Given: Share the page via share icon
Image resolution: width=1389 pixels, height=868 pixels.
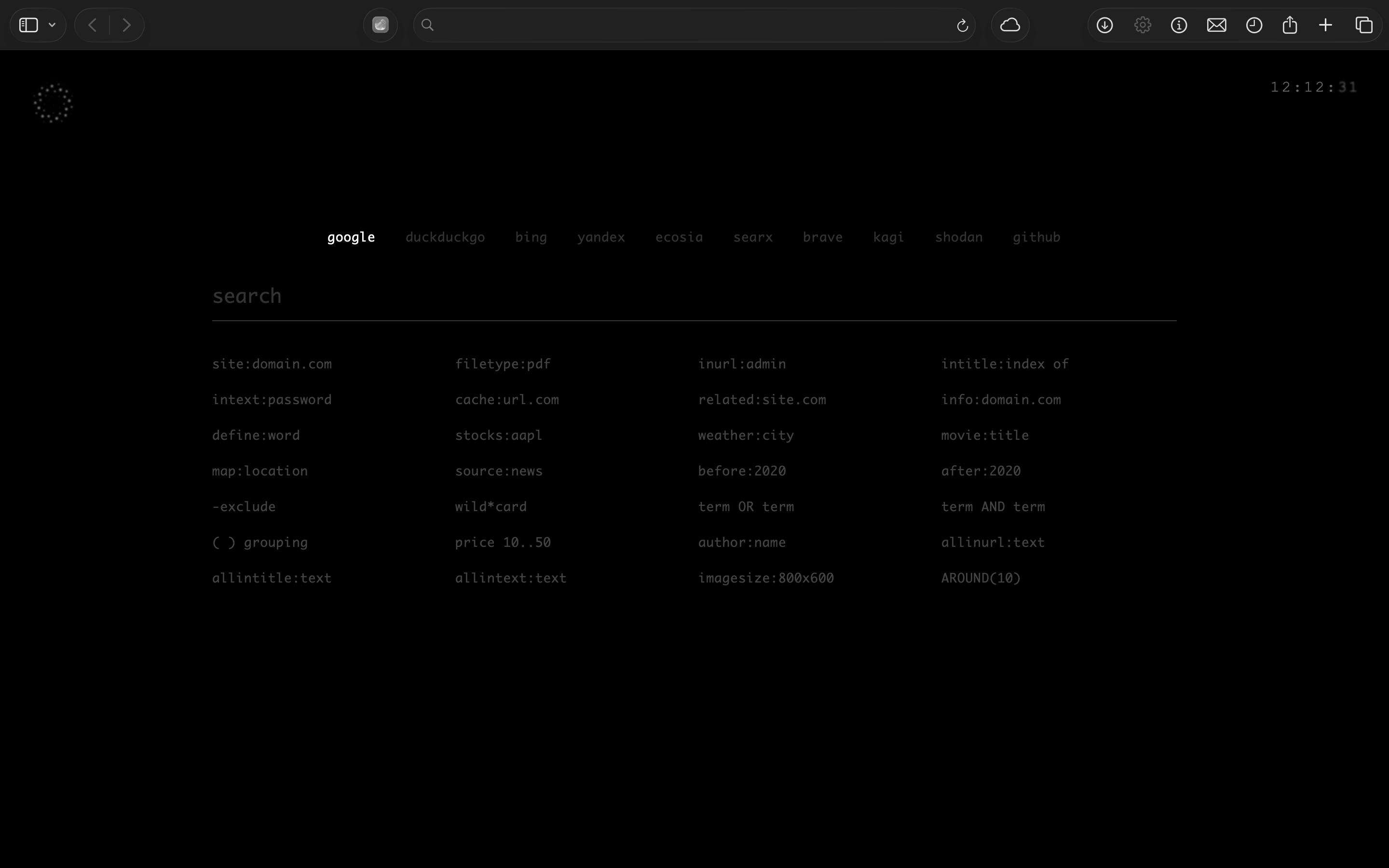Looking at the screenshot, I should [1290, 25].
